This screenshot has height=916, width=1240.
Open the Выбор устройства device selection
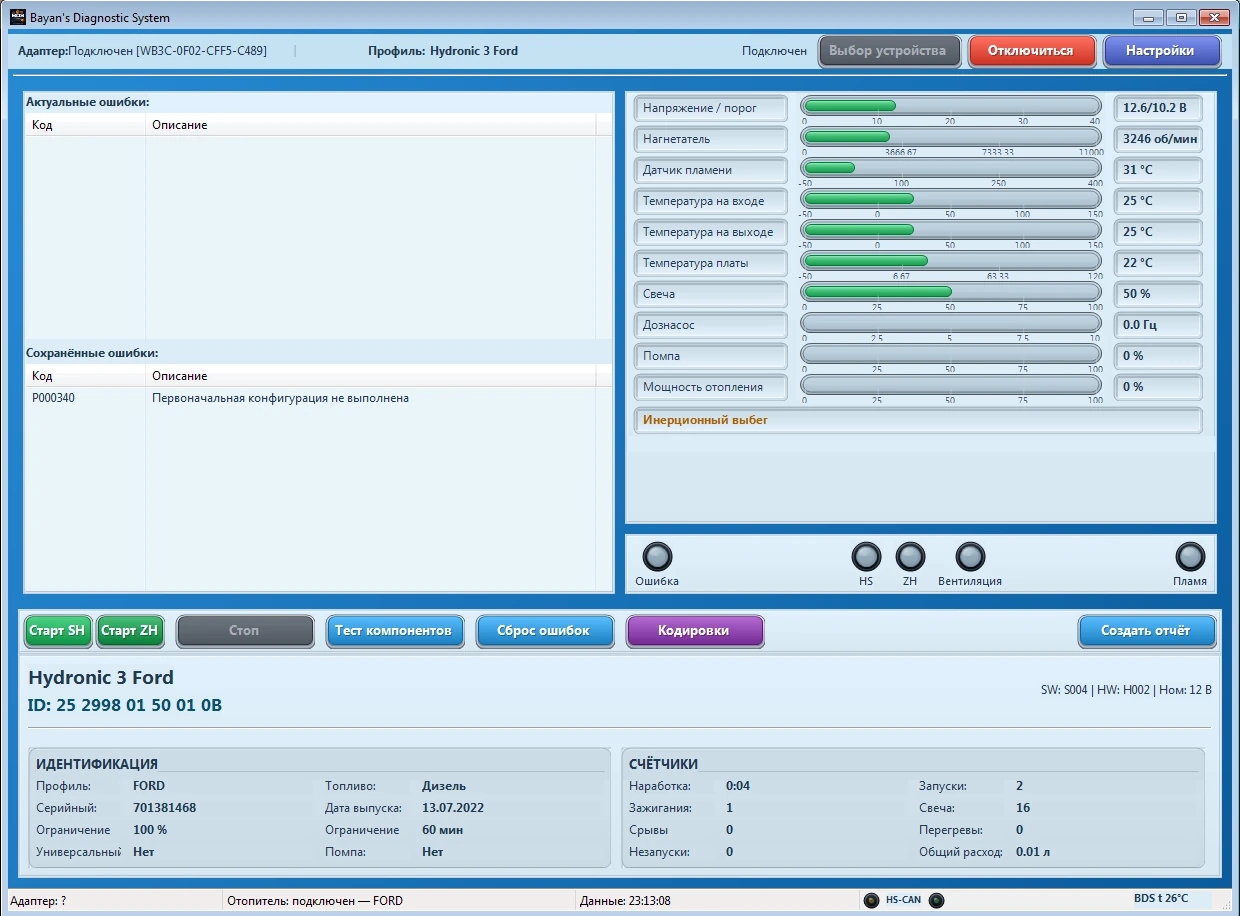[889, 51]
